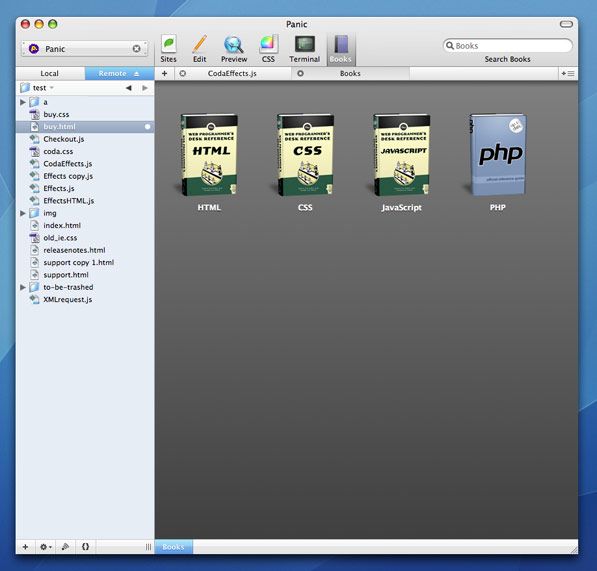Viewport: 597px width, 571px height.
Task: Open the CSS editor icon
Action: pyautogui.click(x=268, y=49)
